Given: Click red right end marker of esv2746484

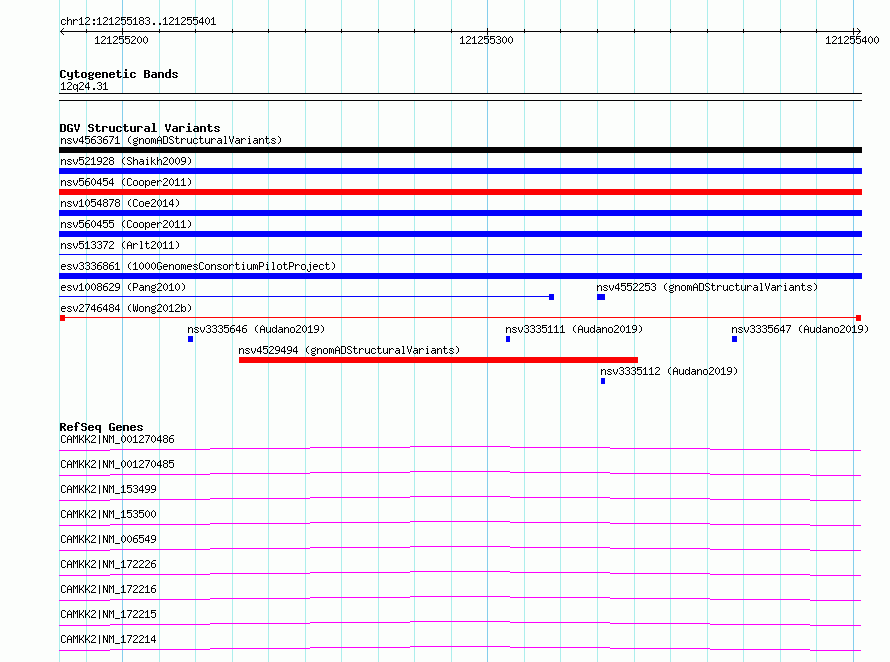Looking at the screenshot, I should point(859,318).
